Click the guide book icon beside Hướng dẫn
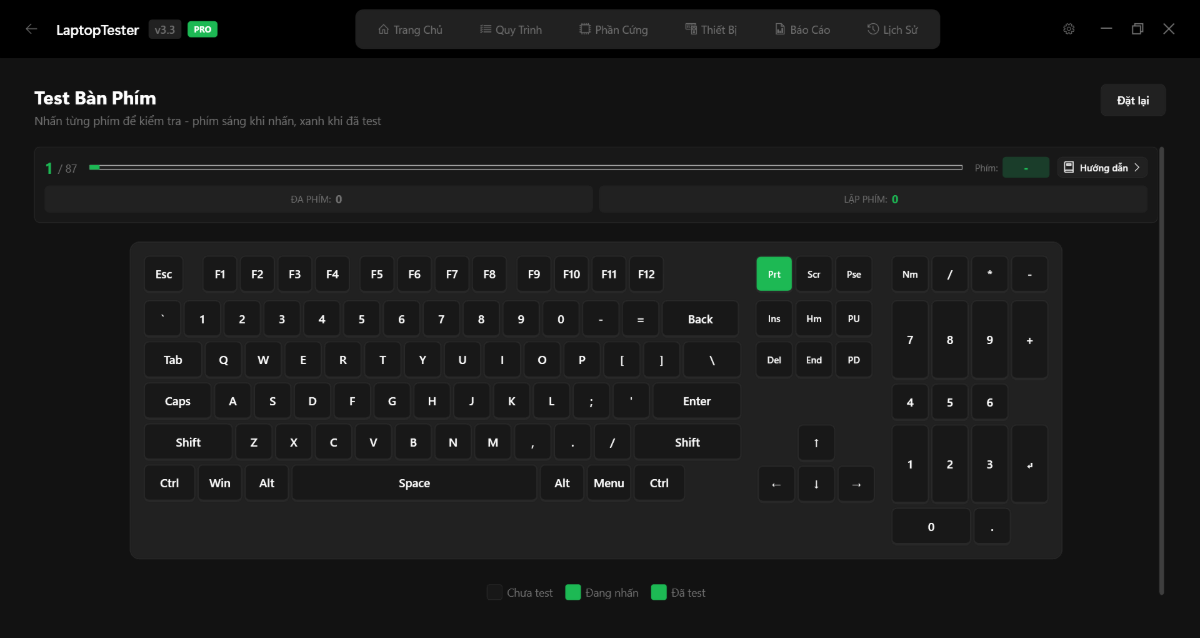 [x=1068, y=167]
